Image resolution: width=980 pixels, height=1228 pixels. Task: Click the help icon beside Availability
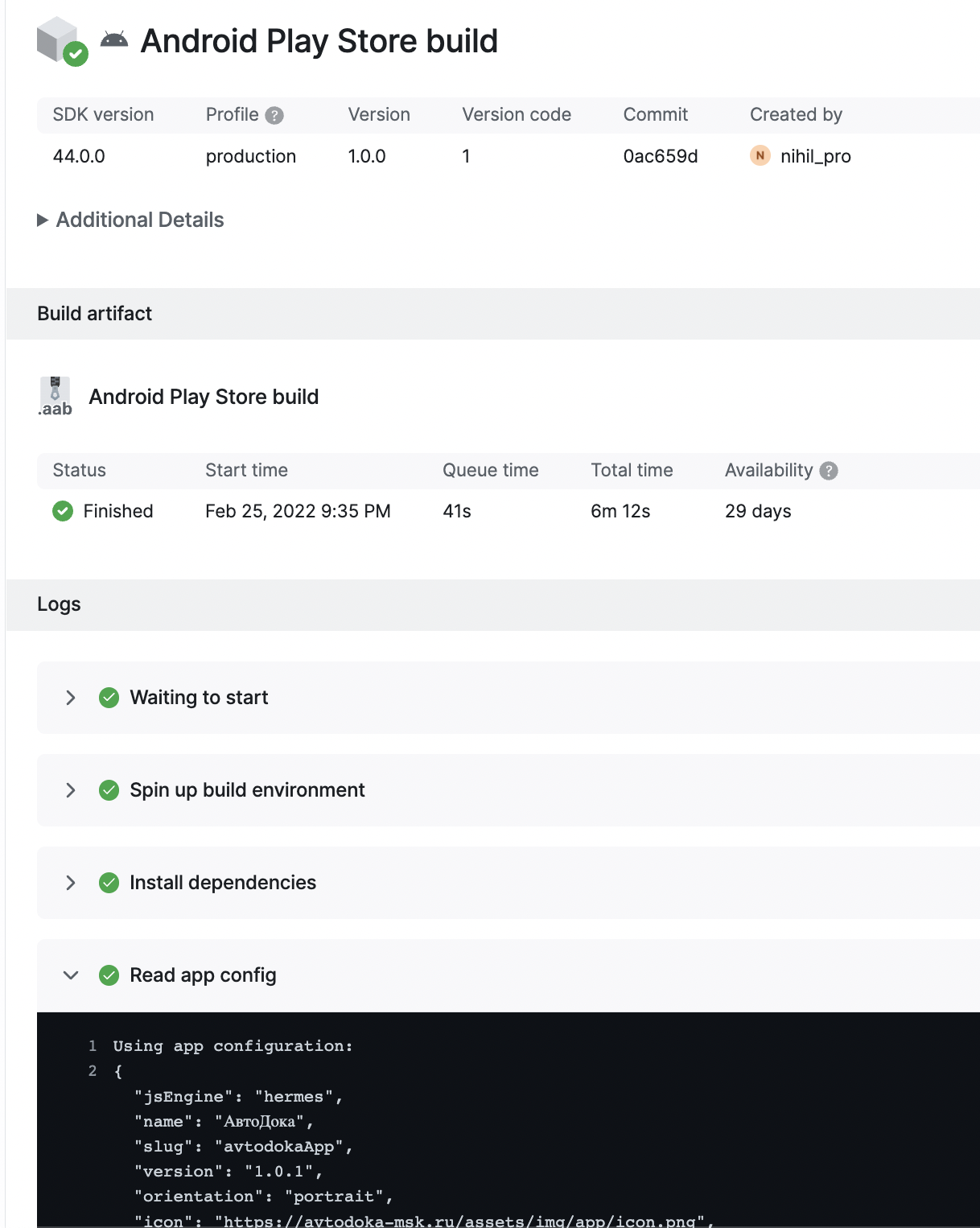(828, 470)
